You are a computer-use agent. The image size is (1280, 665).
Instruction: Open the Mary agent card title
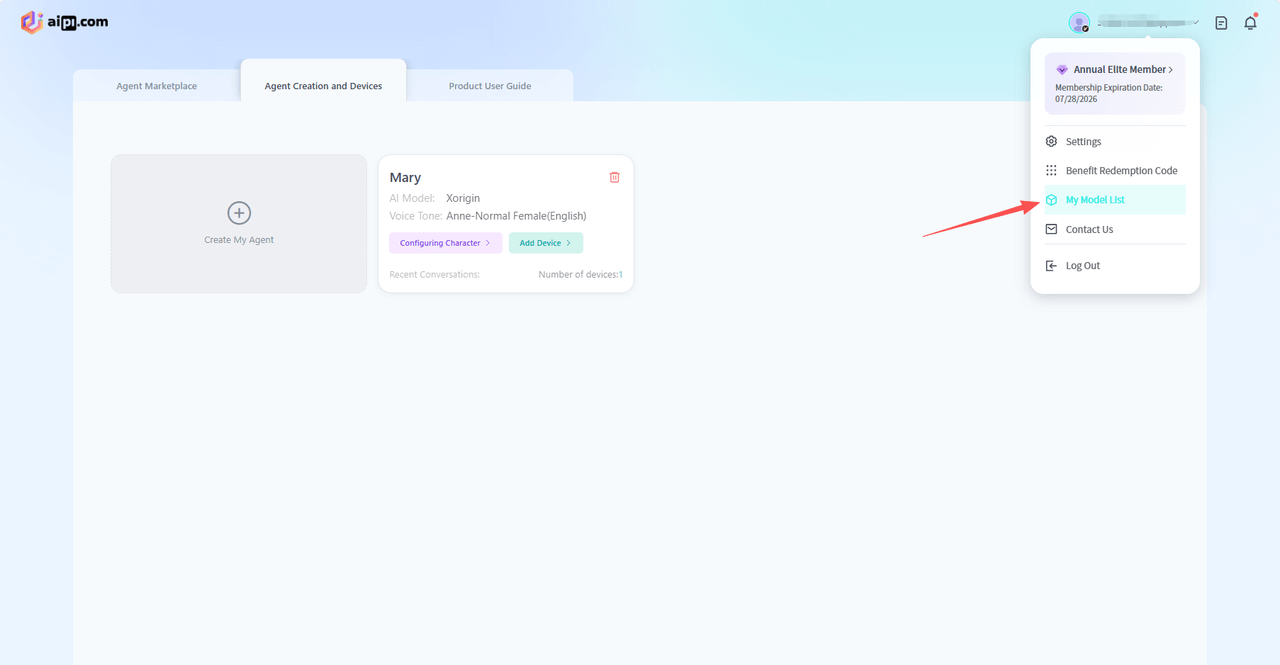pyautogui.click(x=405, y=178)
